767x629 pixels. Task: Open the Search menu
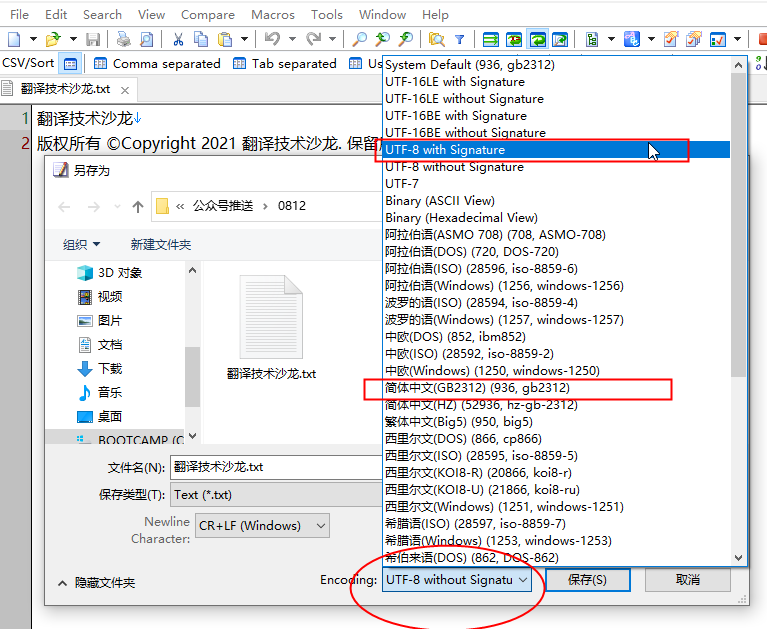click(102, 15)
